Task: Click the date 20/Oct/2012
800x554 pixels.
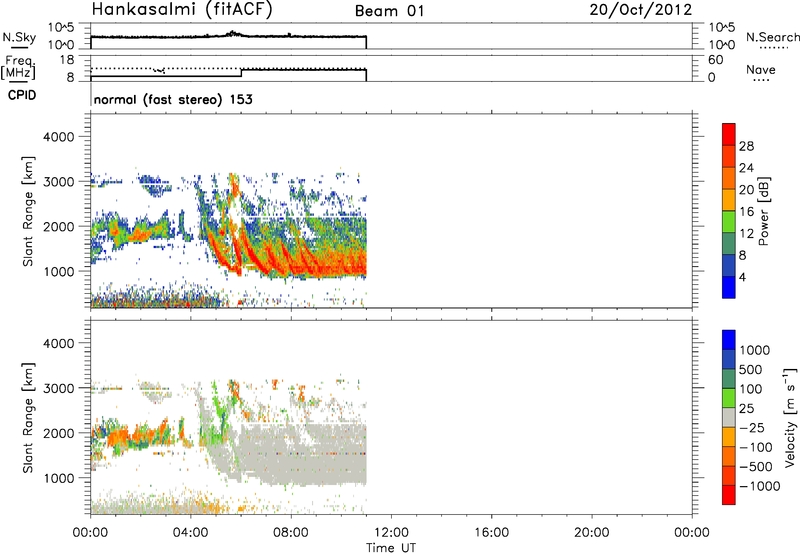Action: click(640, 10)
